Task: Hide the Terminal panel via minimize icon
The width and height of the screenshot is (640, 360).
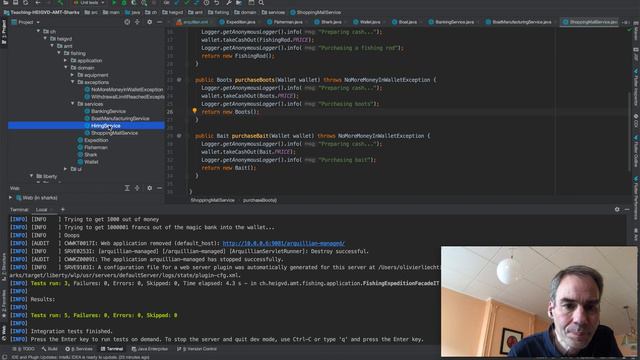Action: 627,209
